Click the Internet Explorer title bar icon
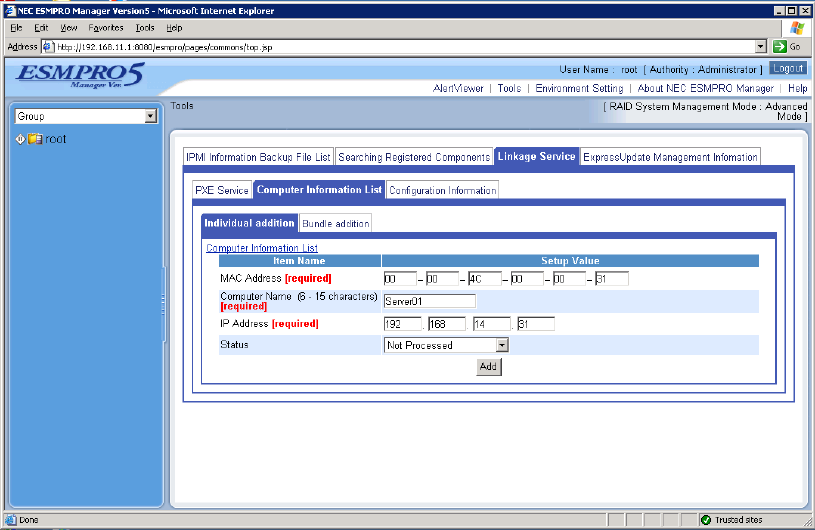Image resolution: width=815 pixels, height=530 pixels. (10, 10)
